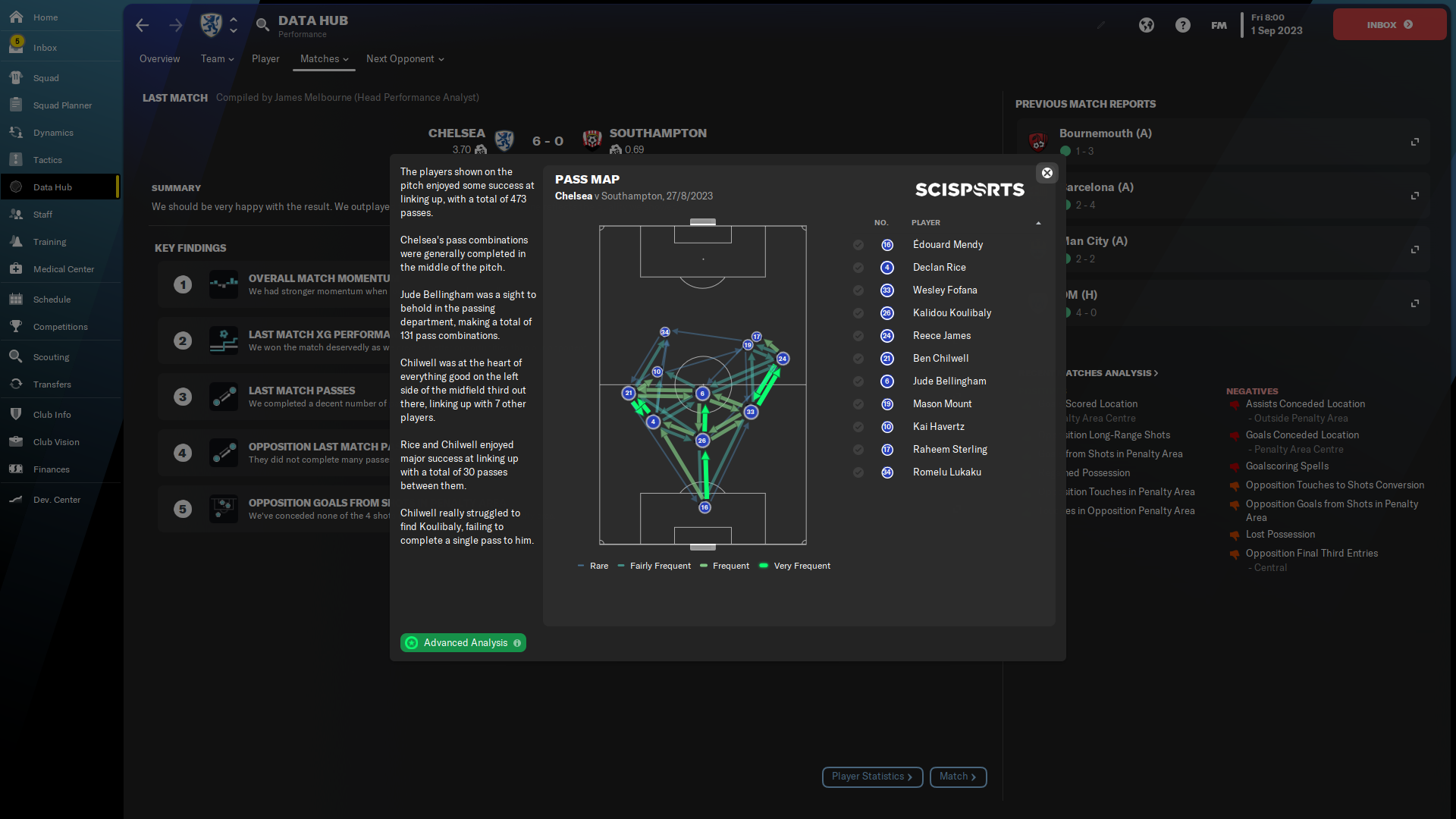
Task: Click the world globe icon in top bar
Action: tap(1146, 25)
